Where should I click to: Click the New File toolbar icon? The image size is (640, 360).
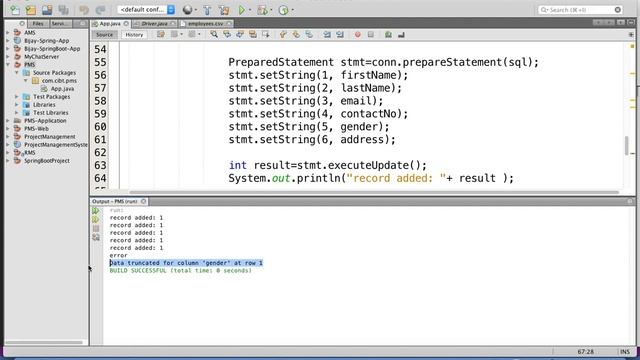coord(15,10)
